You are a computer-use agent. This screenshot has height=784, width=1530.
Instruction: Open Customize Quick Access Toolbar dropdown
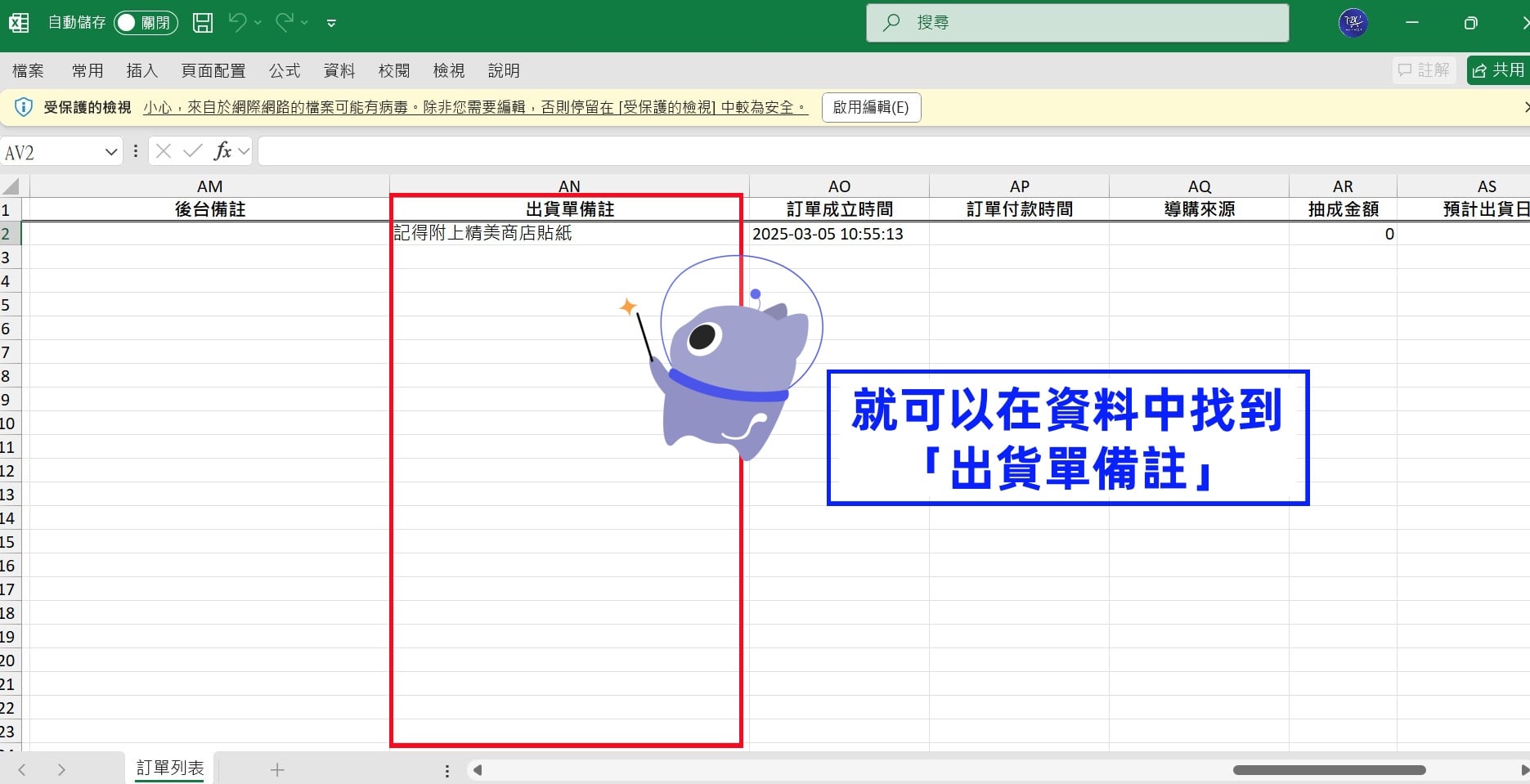click(x=331, y=24)
